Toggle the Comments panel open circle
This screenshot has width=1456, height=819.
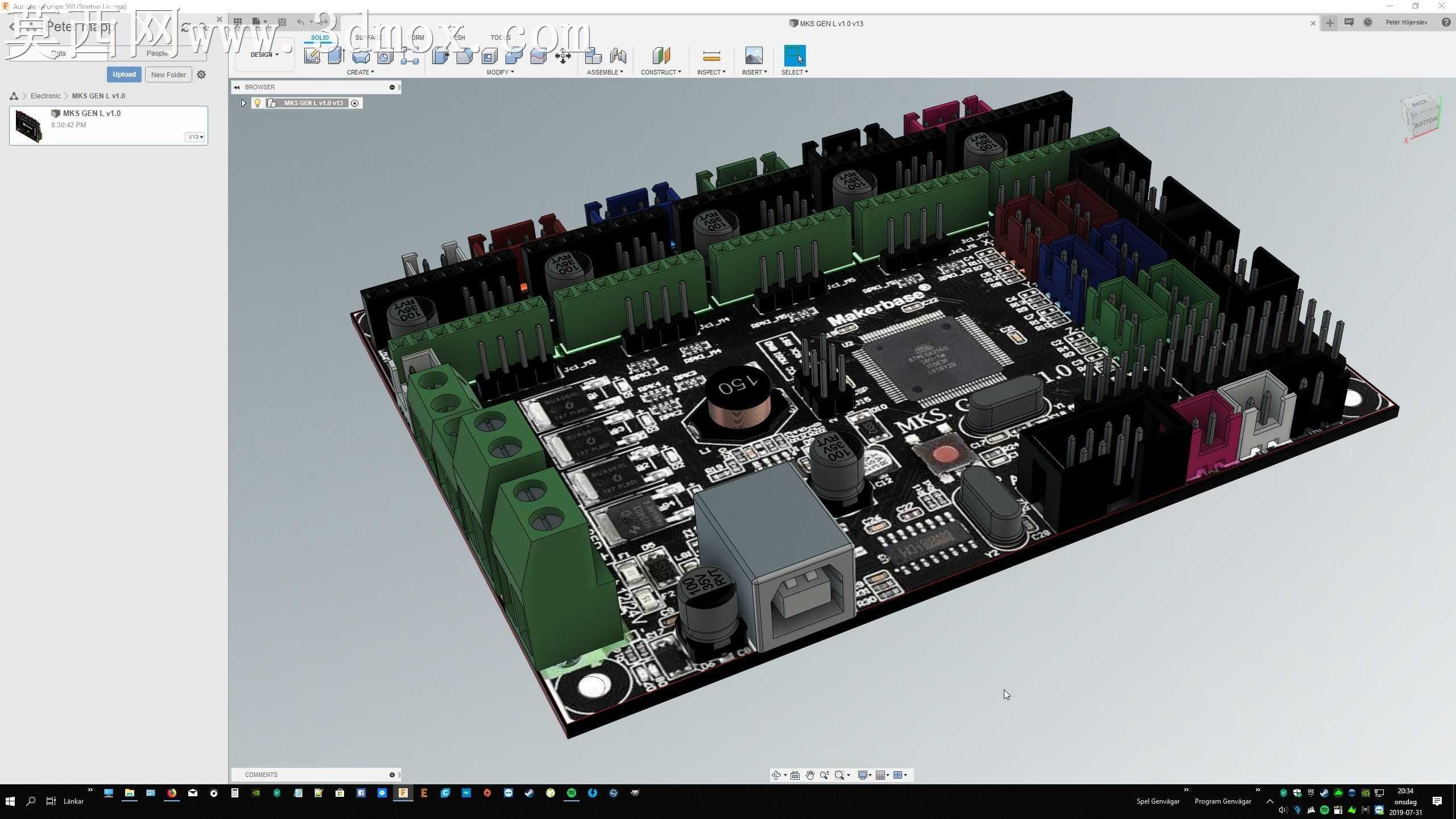click(x=392, y=775)
